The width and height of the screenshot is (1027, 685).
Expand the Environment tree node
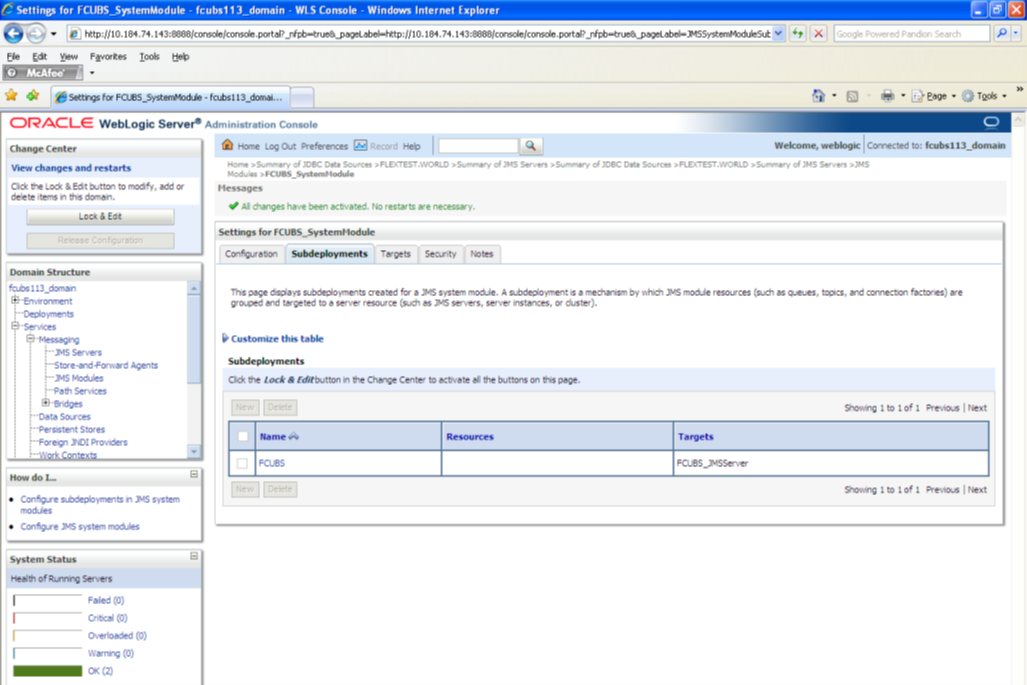14,301
